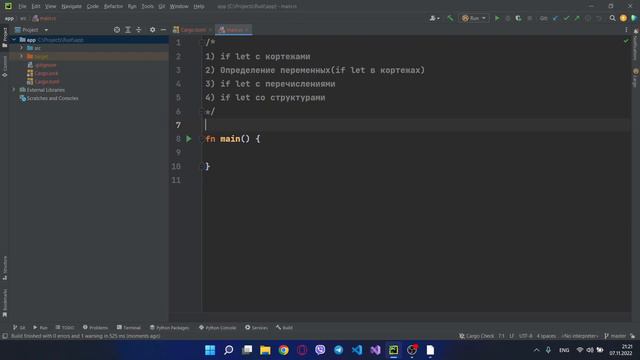Click the Debug bug icon in toolbar
This screenshot has height=360, width=640.
508,18
